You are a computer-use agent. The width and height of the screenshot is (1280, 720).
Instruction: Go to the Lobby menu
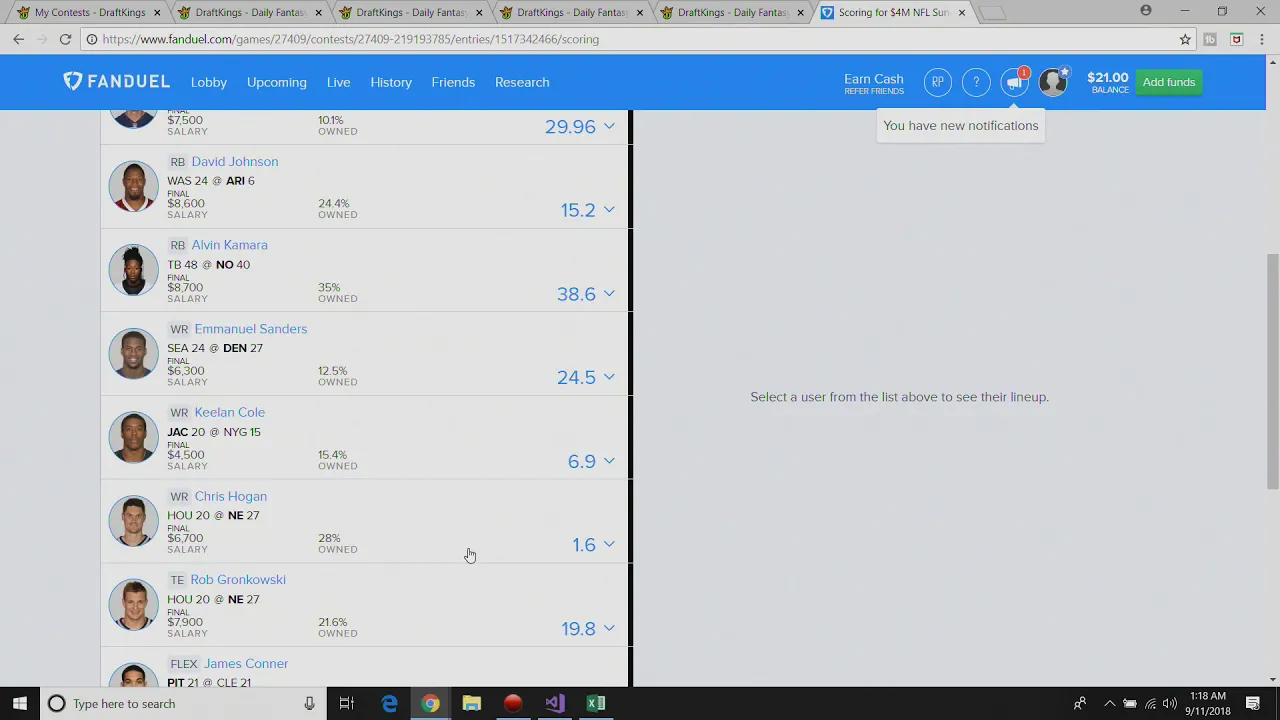click(x=209, y=82)
